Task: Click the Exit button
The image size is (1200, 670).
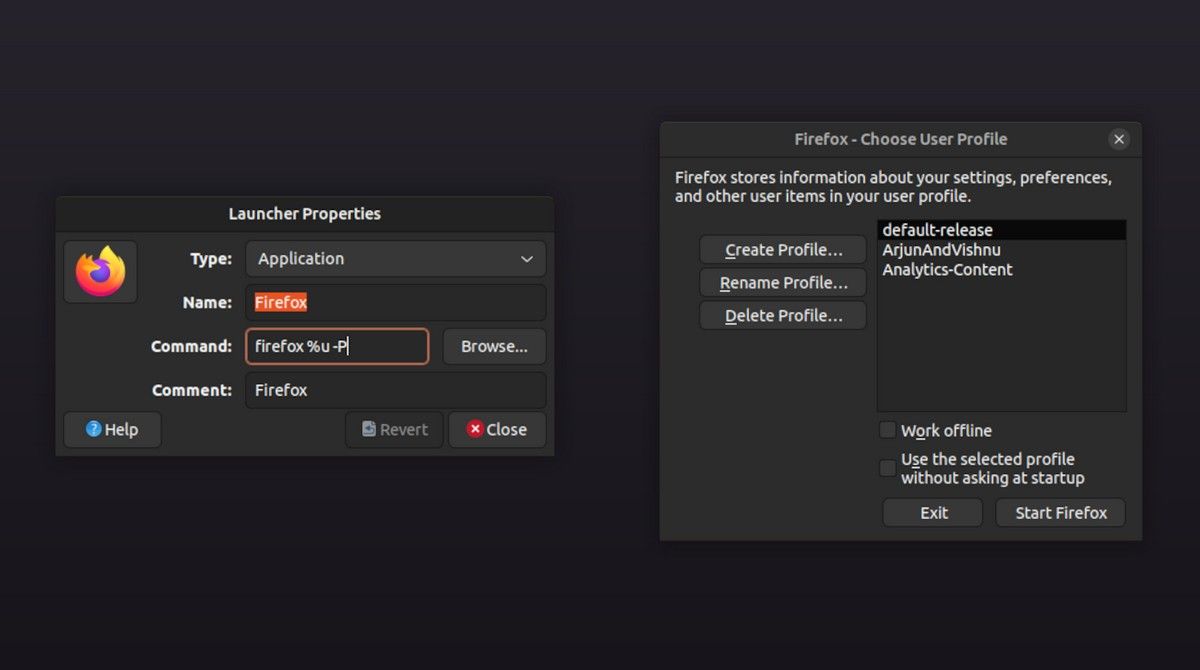Action: click(934, 513)
